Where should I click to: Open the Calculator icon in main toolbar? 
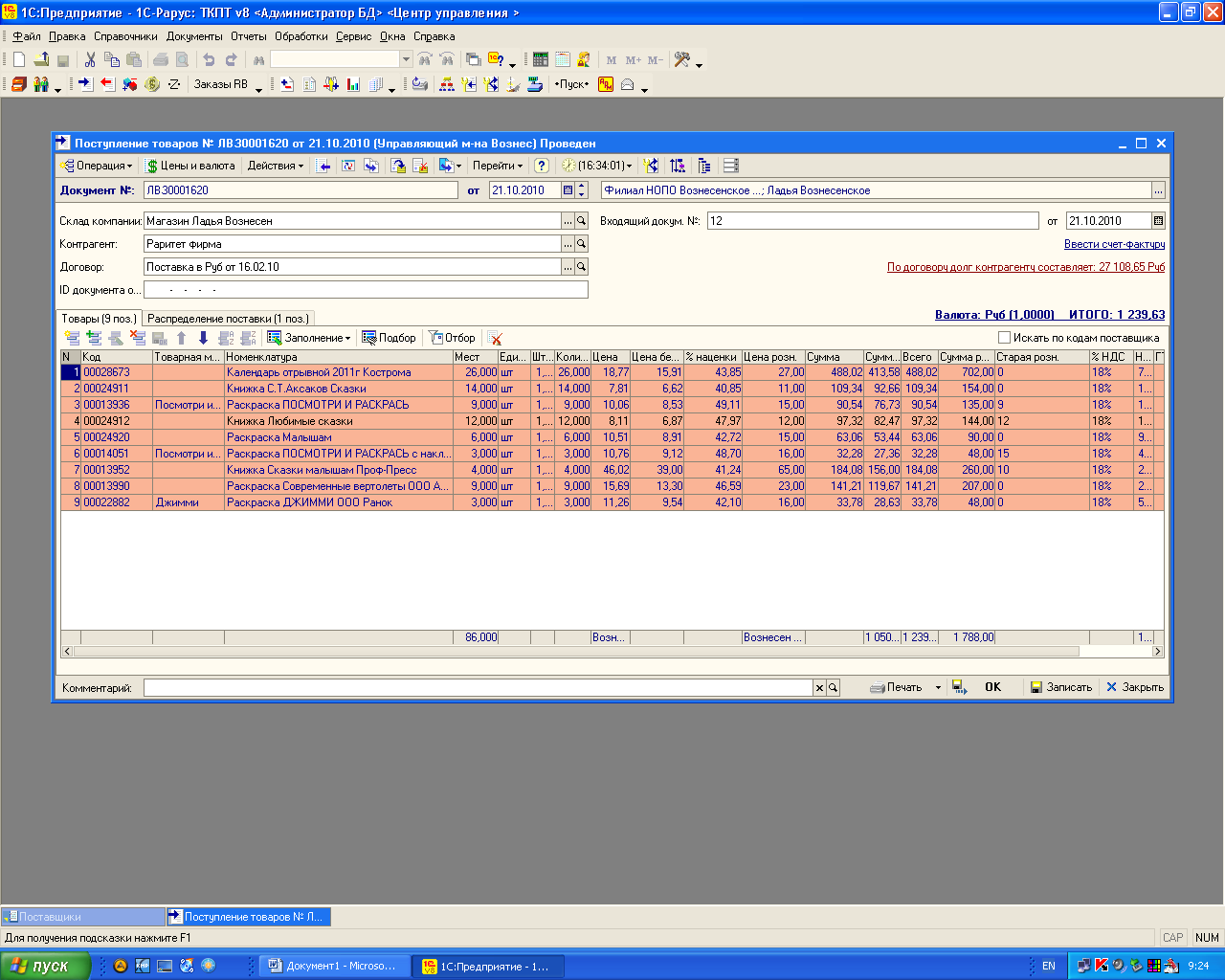point(541,59)
